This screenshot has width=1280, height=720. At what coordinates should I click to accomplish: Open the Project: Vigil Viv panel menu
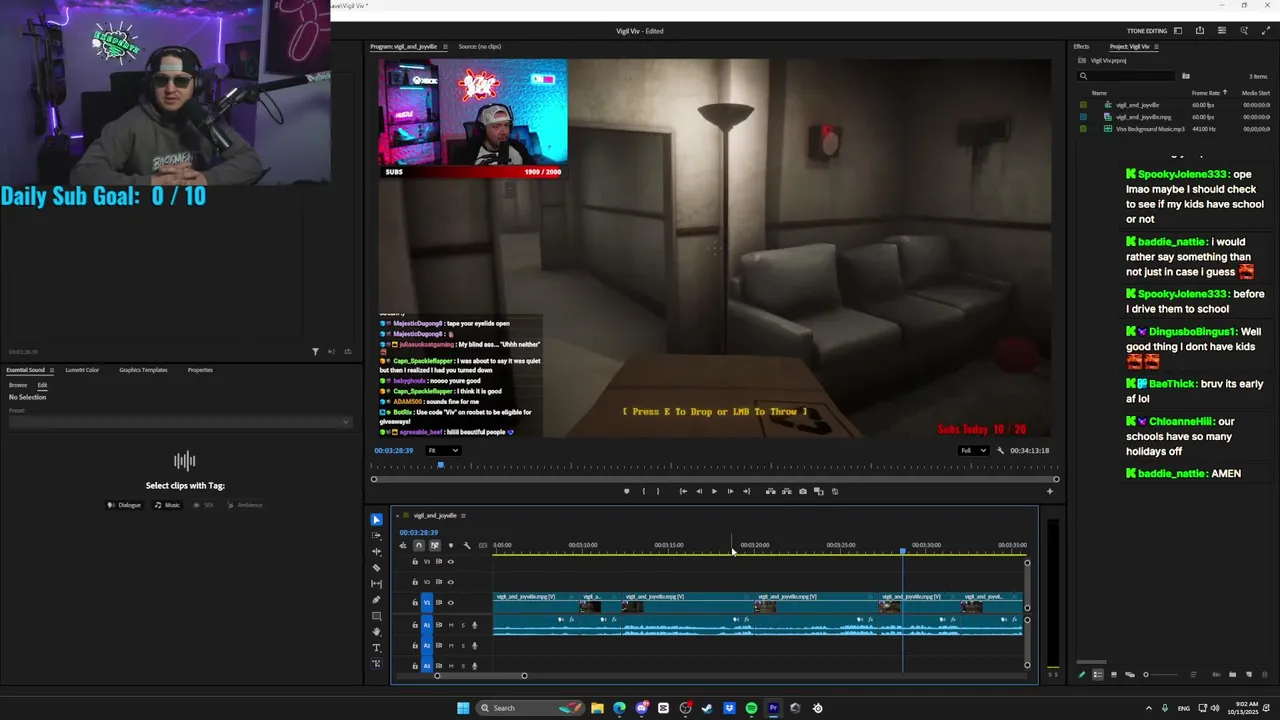pos(1157,47)
